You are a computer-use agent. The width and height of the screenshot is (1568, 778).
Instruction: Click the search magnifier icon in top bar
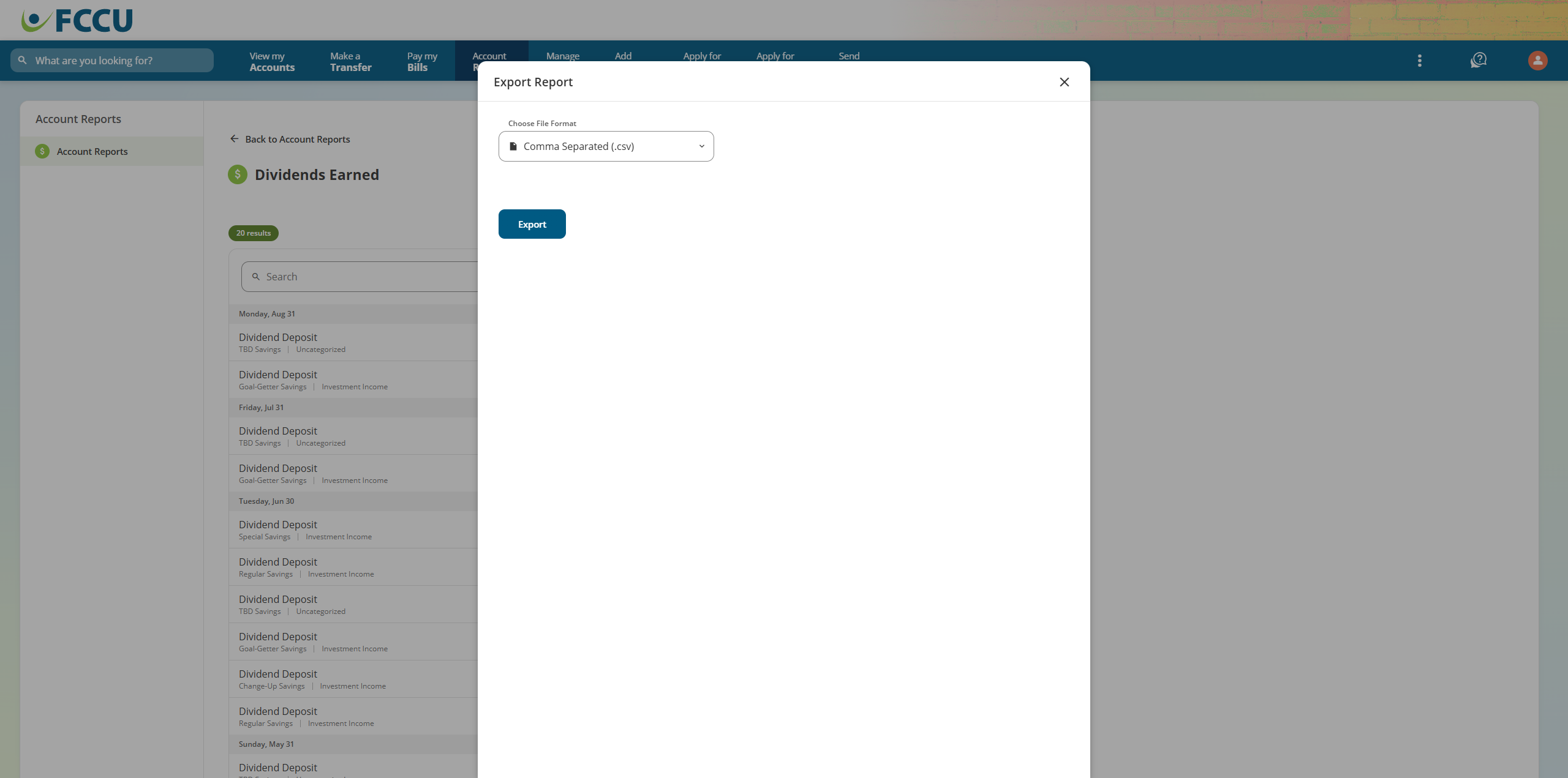tap(22, 60)
